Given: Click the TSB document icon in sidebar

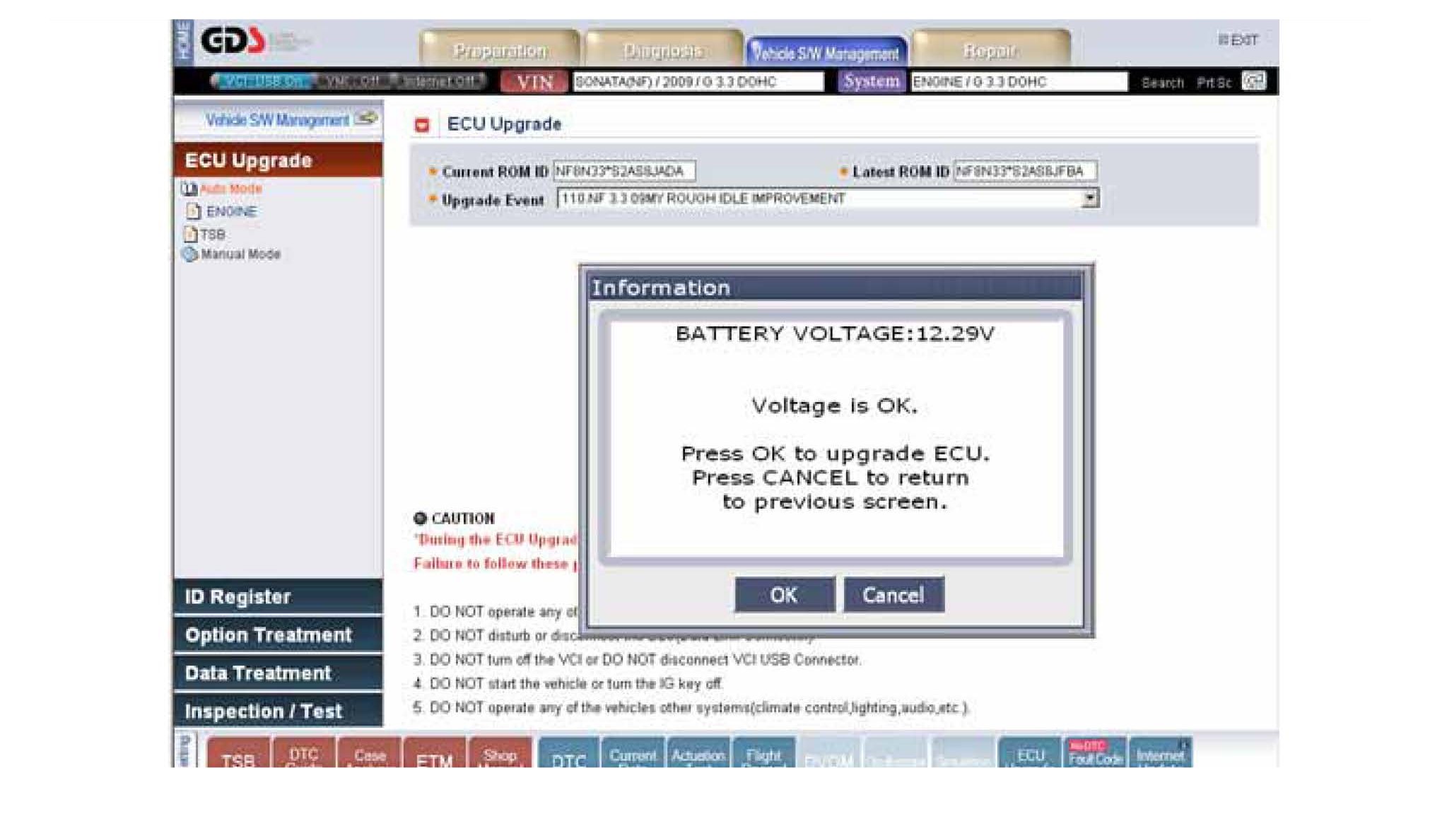Looking at the screenshot, I should click(x=190, y=234).
